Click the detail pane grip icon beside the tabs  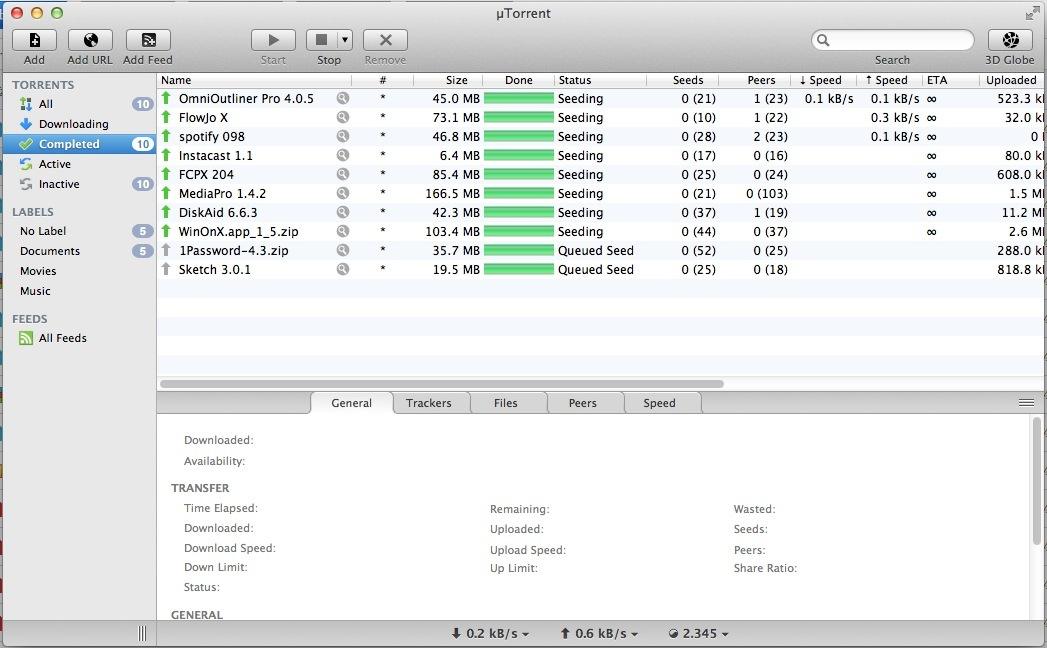pyautogui.click(x=1026, y=403)
